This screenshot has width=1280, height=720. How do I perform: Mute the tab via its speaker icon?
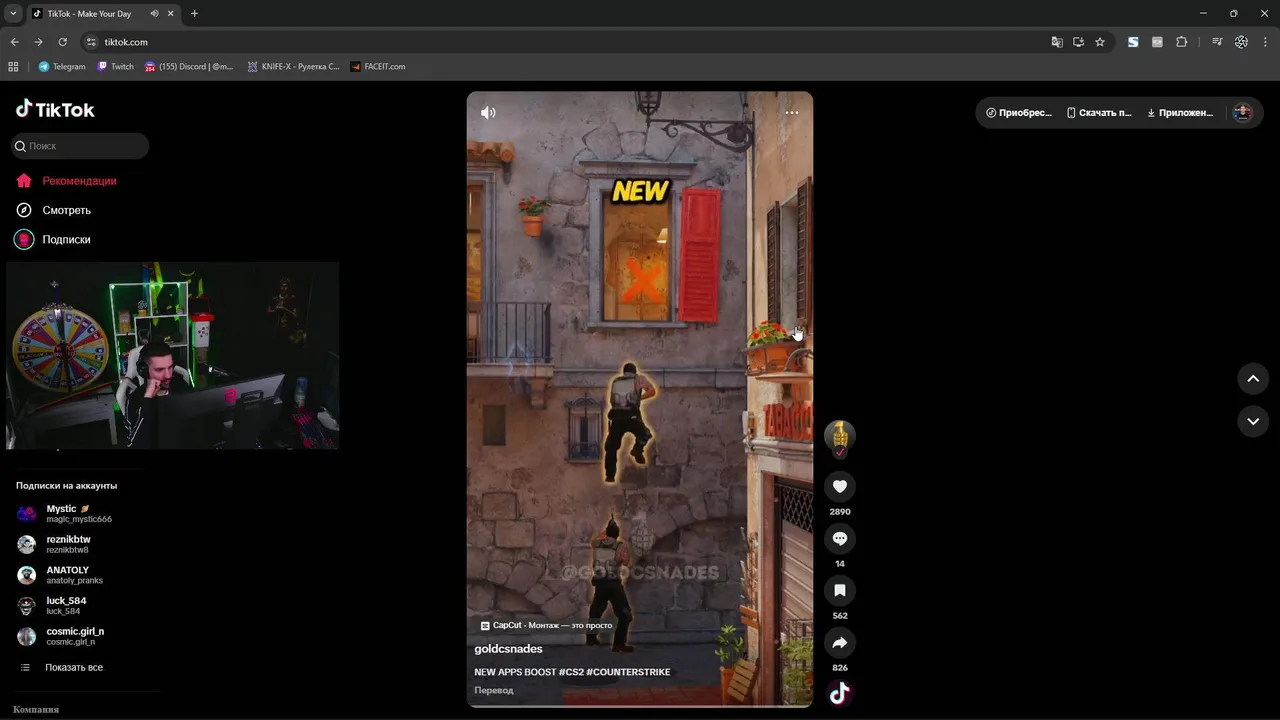[x=154, y=14]
